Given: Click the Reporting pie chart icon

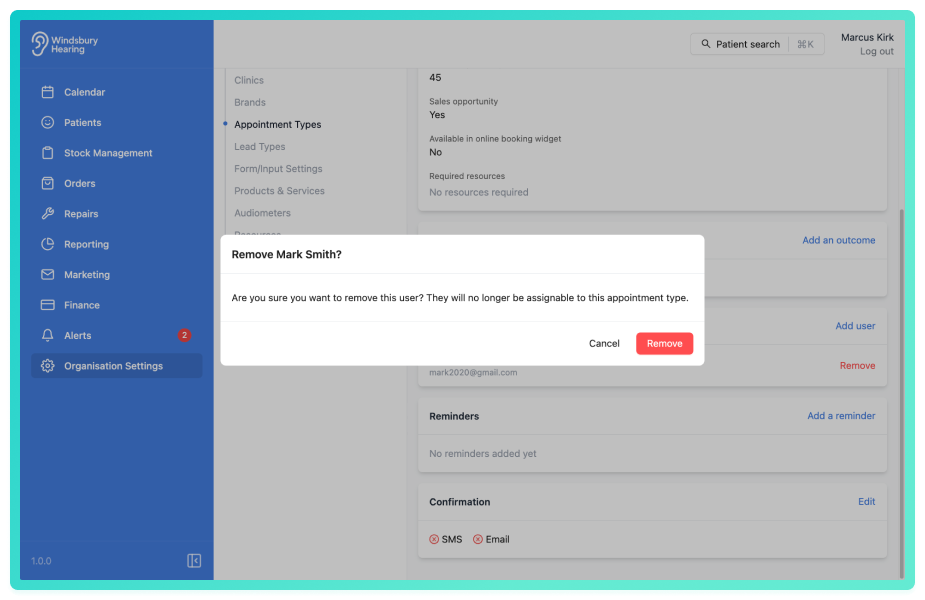Looking at the screenshot, I should point(48,244).
